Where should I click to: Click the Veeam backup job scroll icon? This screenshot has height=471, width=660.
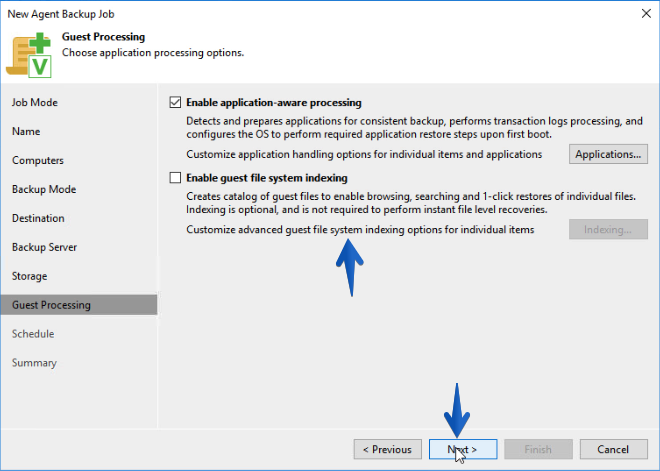(x=29, y=55)
